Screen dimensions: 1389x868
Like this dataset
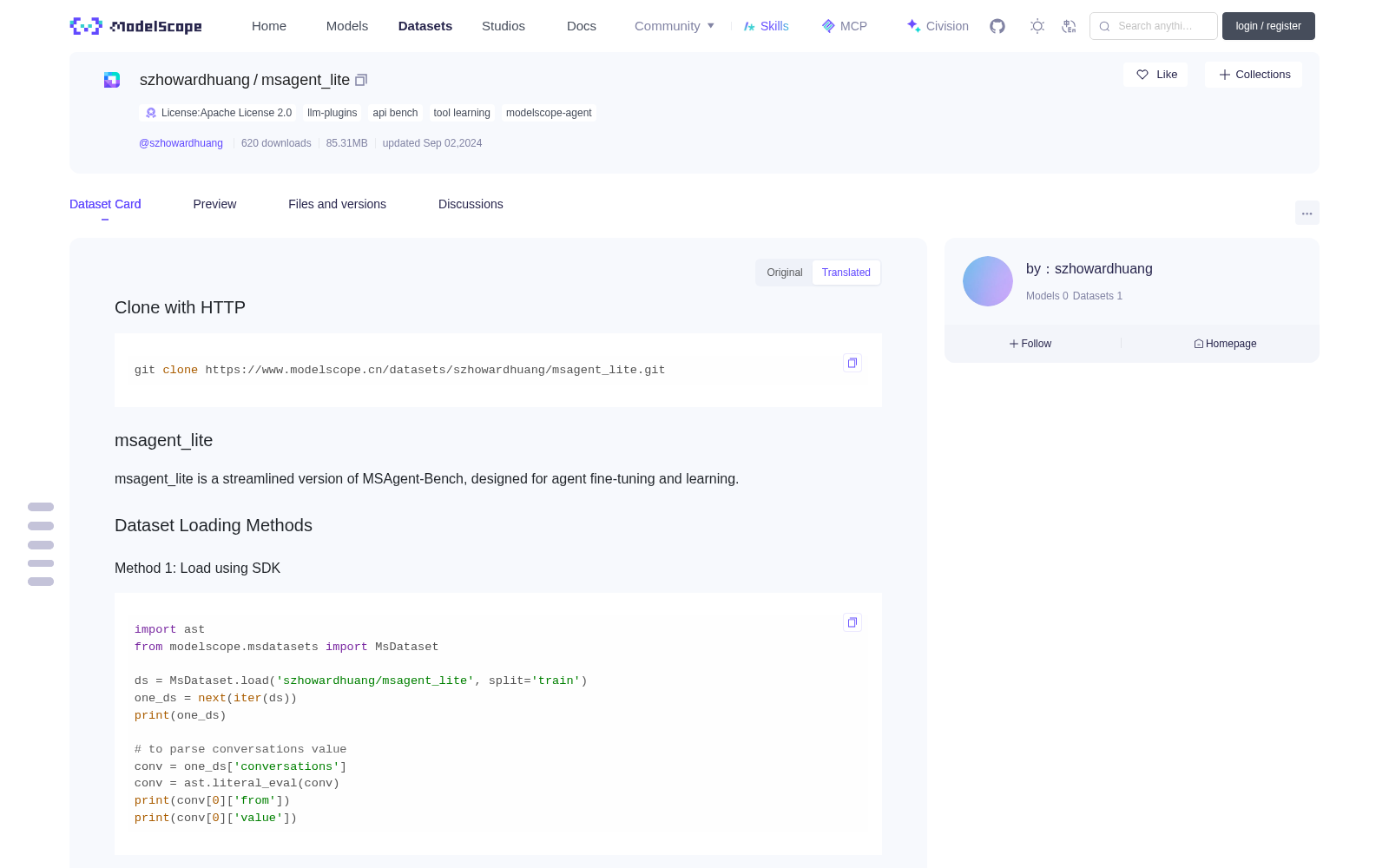(1156, 75)
